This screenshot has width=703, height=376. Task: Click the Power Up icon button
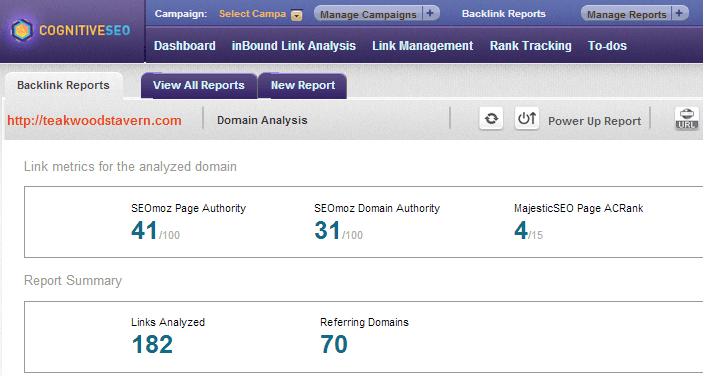[x=526, y=119]
